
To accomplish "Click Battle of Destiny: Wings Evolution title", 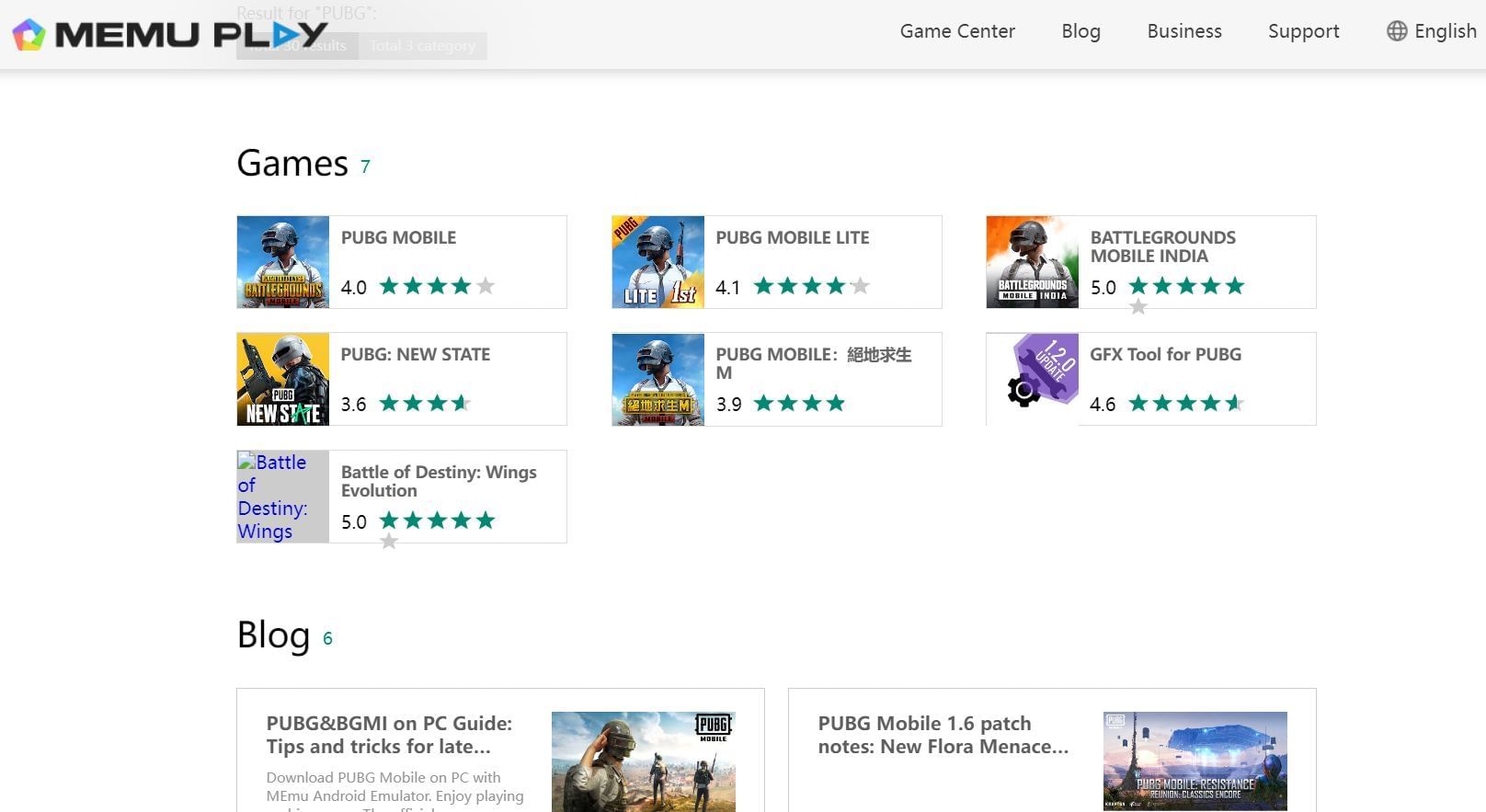I will click(439, 481).
